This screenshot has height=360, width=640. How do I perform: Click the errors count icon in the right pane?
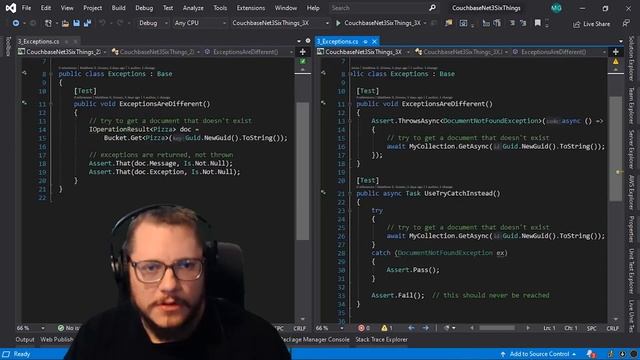click(x=361, y=328)
